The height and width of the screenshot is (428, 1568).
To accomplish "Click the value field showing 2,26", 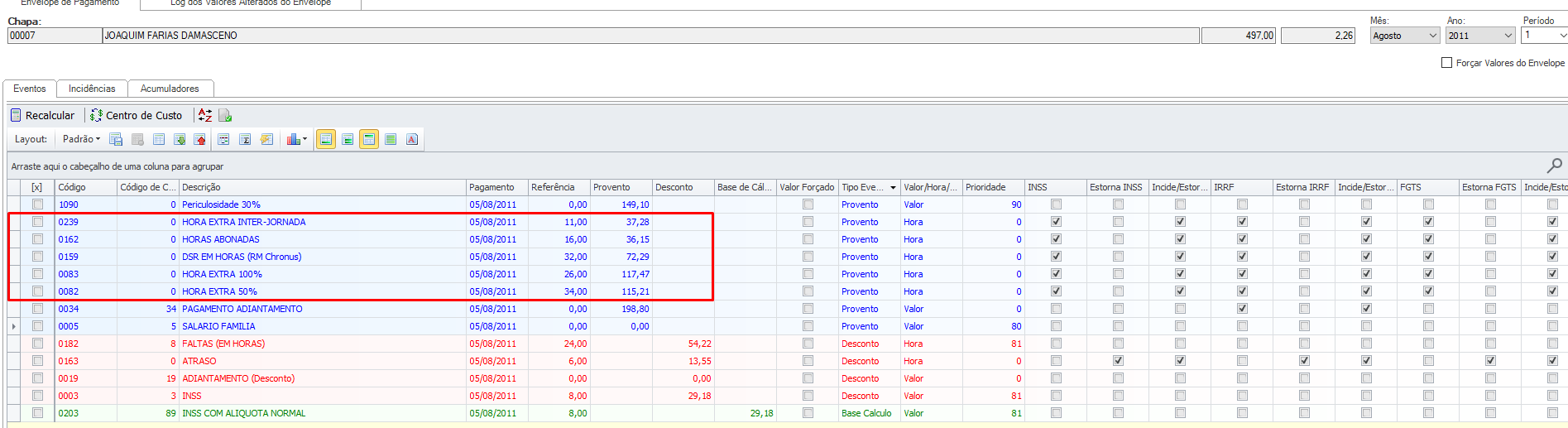I will (x=1318, y=36).
